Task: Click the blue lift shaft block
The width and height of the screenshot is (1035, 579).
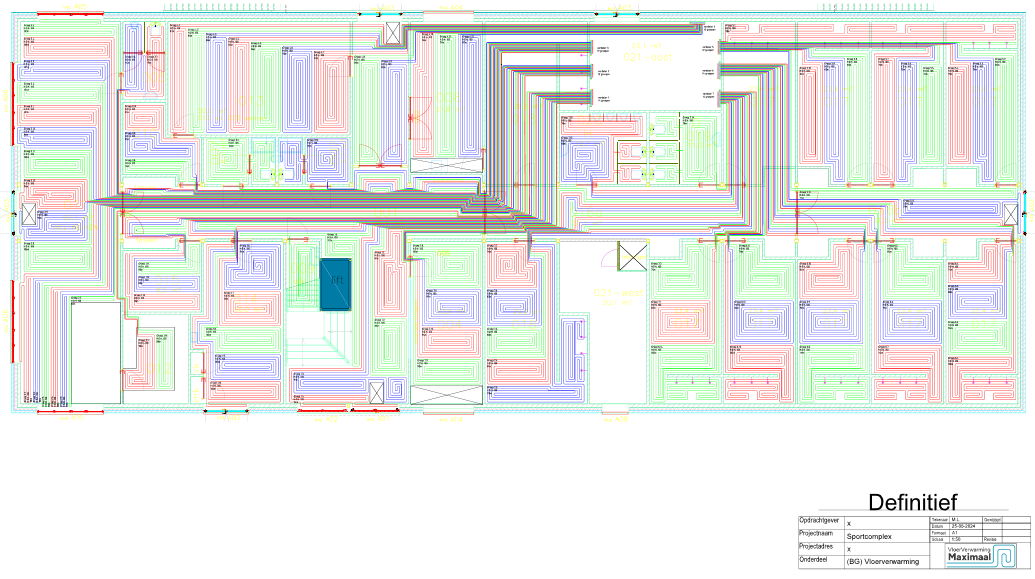Action: click(333, 284)
